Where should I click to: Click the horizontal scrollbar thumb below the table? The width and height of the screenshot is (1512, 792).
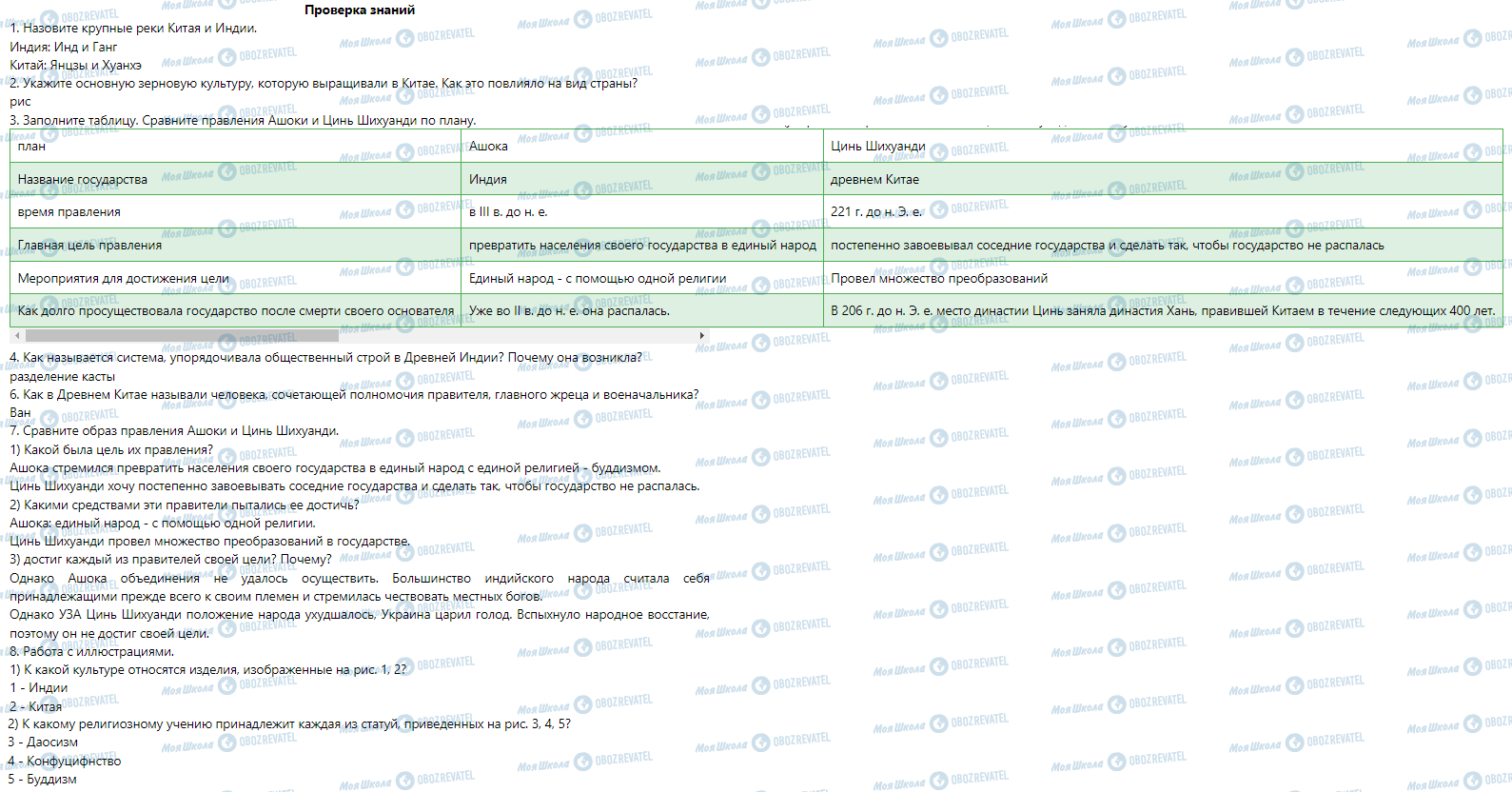181,336
